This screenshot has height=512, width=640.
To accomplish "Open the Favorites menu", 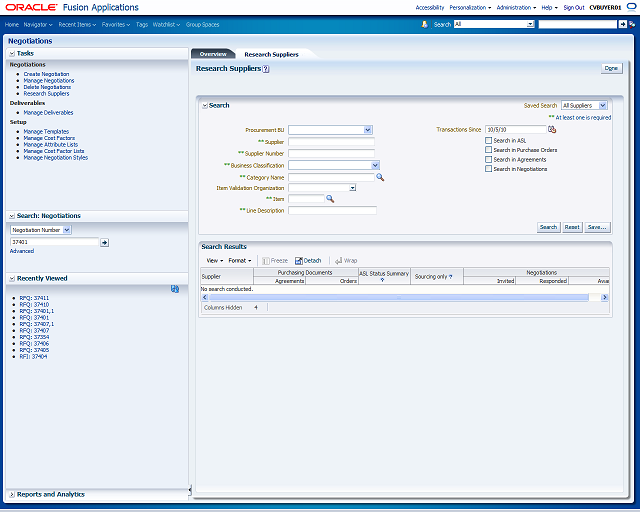I will pyautogui.click(x=116, y=24).
